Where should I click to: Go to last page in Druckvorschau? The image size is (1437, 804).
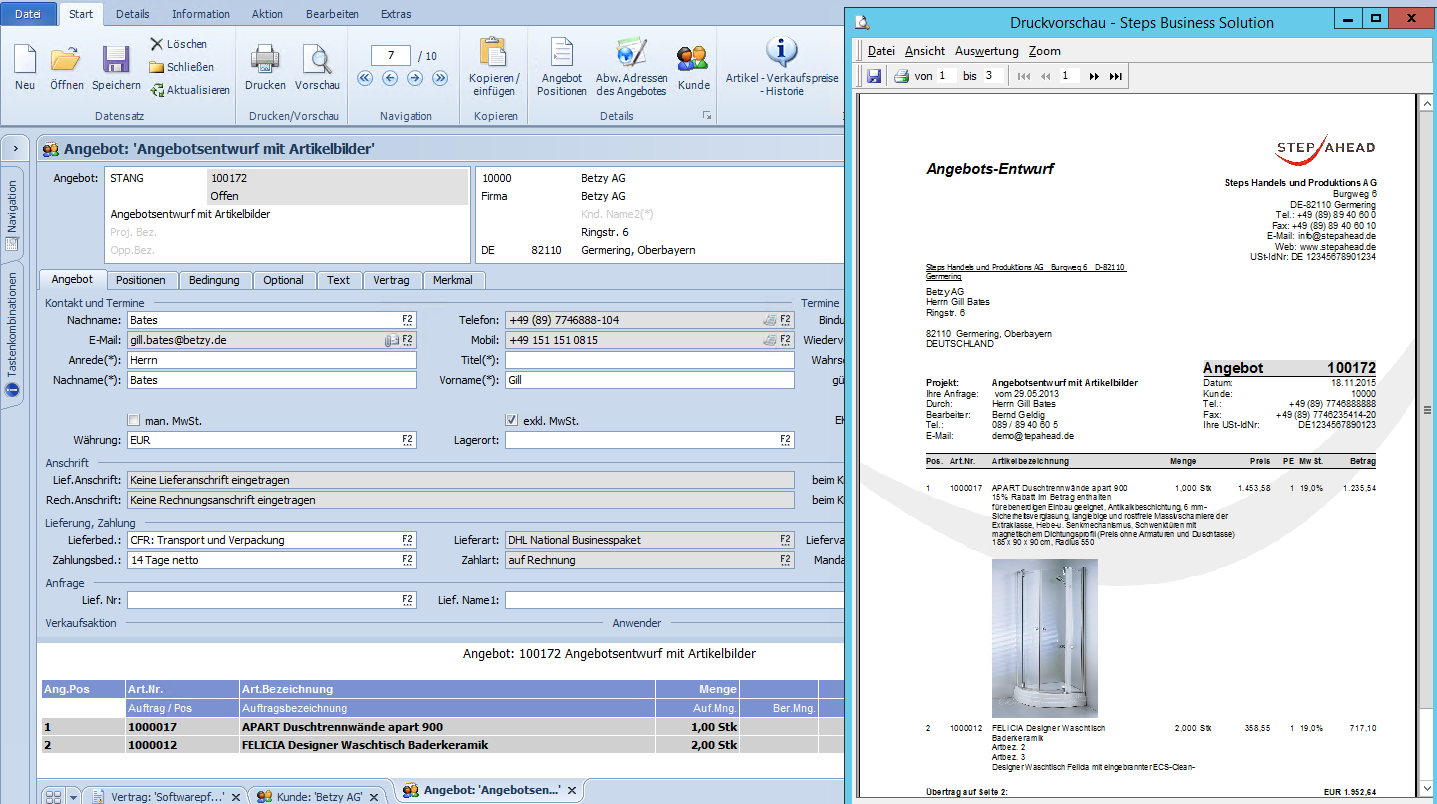point(1116,76)
